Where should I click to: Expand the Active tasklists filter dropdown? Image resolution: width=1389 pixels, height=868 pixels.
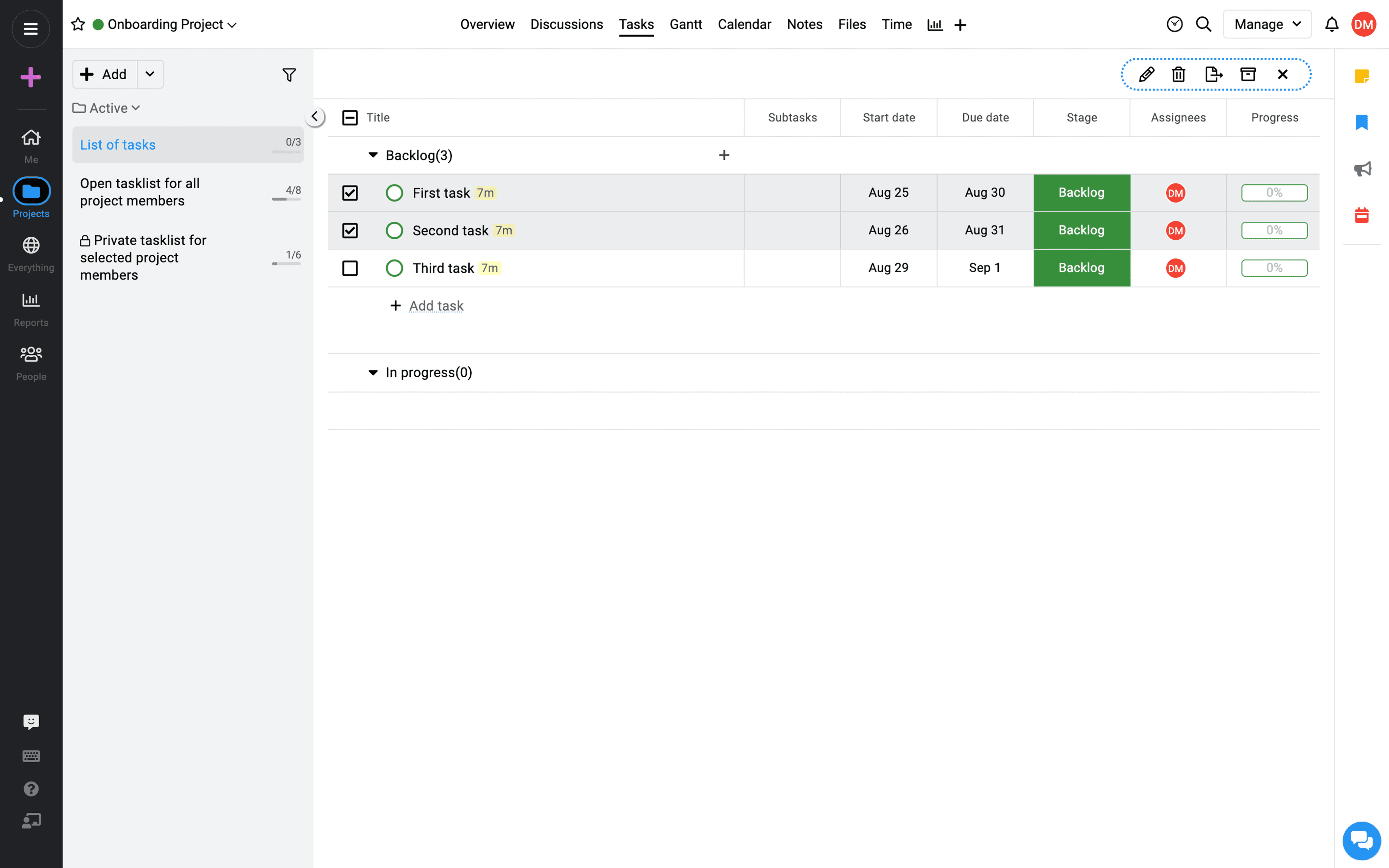click(x=107, y=108)
